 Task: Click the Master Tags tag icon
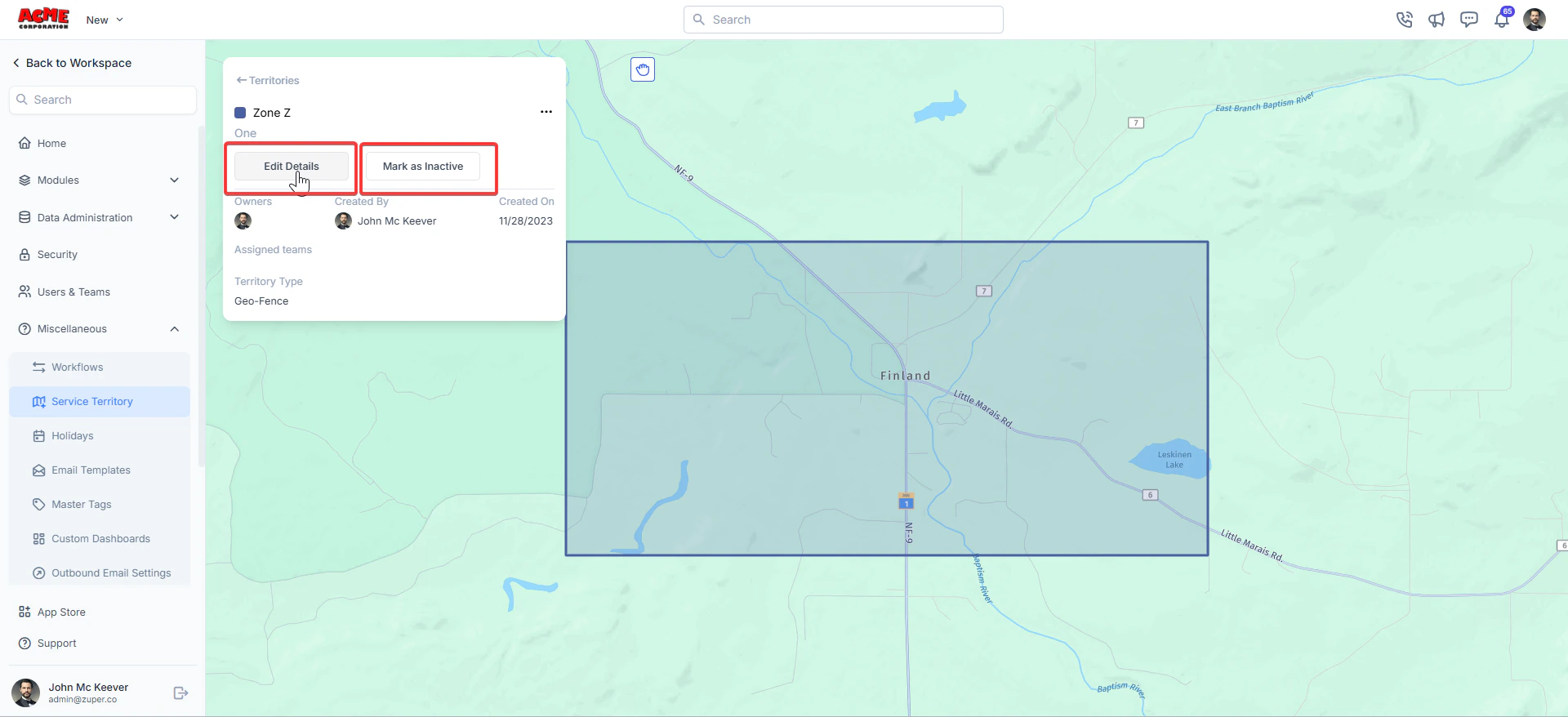click(39, 505)
